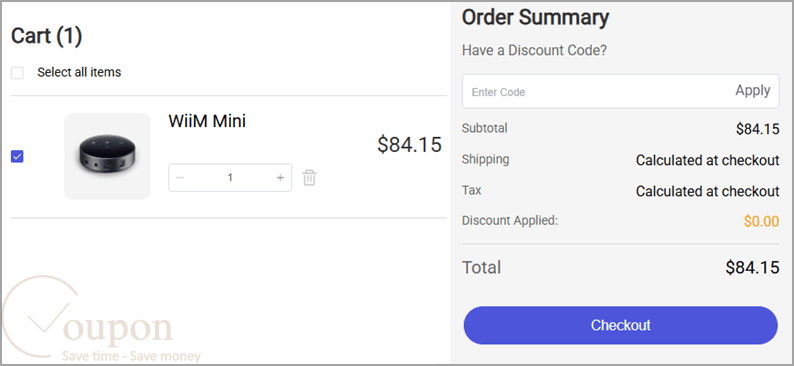Open the WiiM Mini product title
This screenshot has height=366, width=794.
[x=207, y=121]
